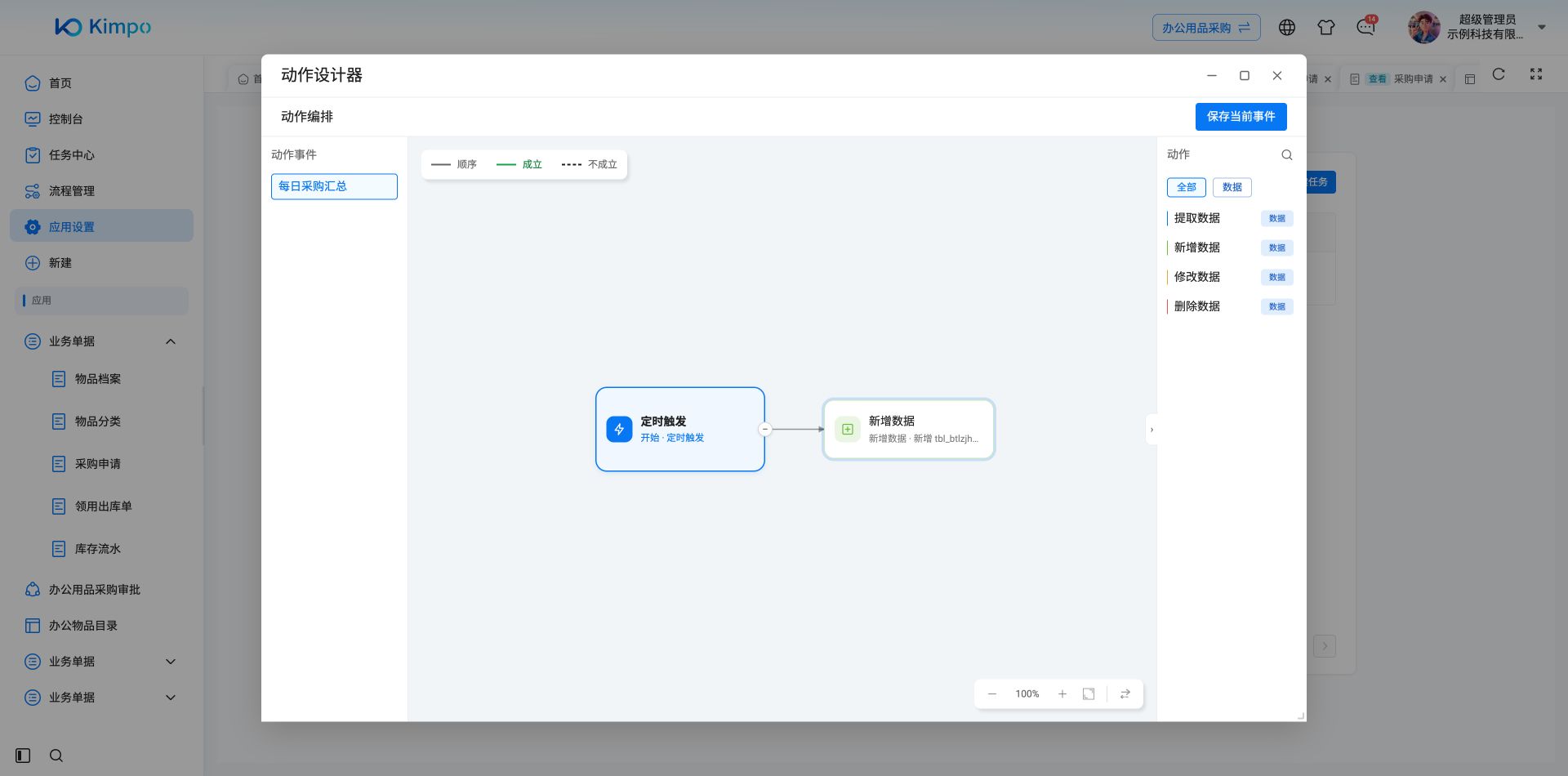The width and height of the screenshot is (1568, 776).
Task: Select the 定时触发 lightning node icon
Action: pos(619,430)
